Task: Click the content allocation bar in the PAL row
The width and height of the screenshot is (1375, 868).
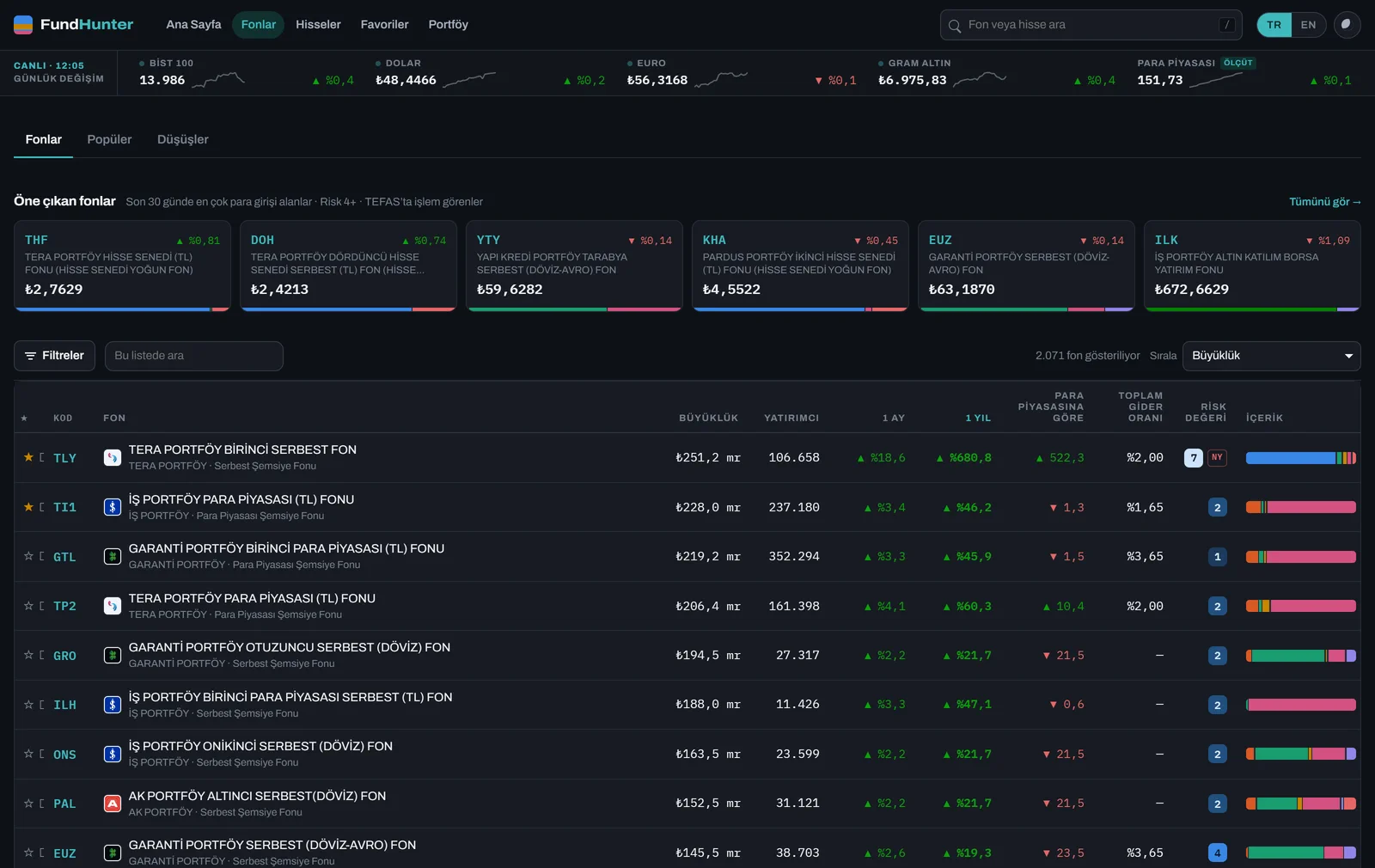Action: [x=1301, y=804]
